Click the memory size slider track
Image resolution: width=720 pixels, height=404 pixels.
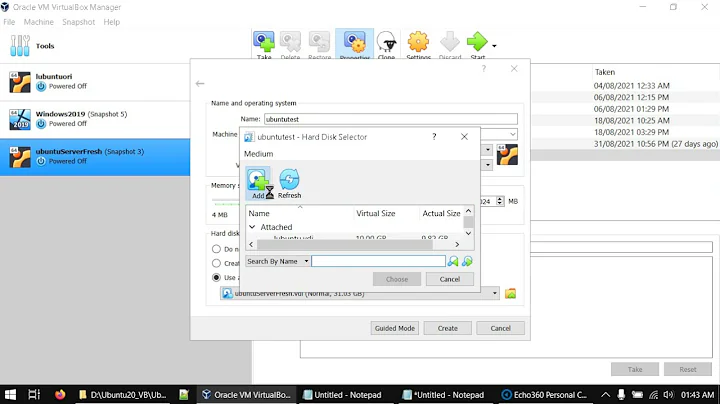225,202
